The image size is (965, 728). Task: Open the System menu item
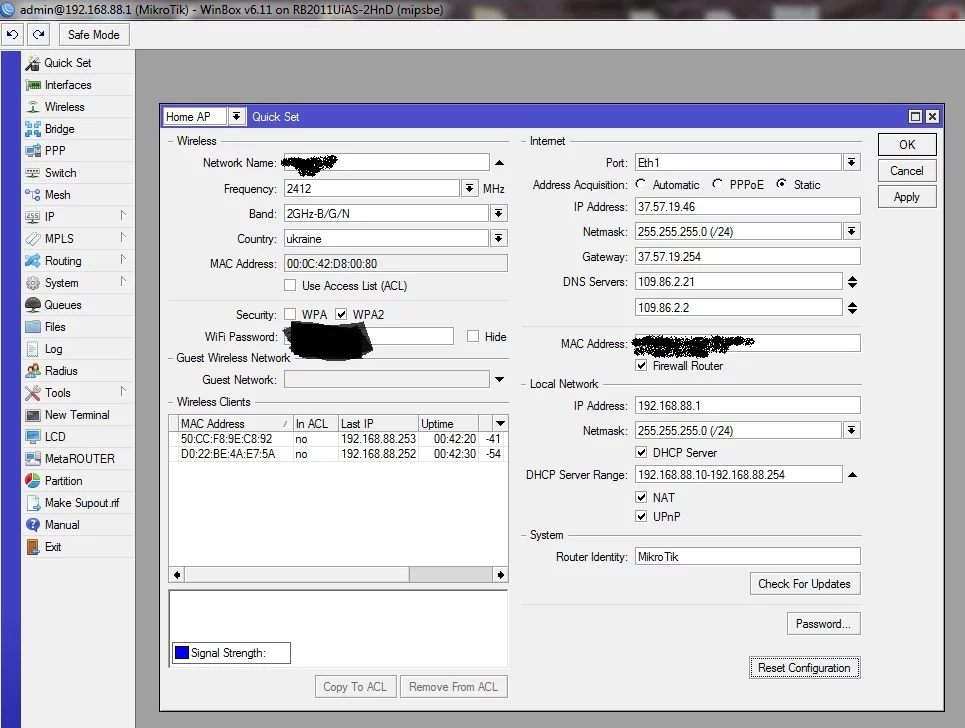(x=61, y=283)
